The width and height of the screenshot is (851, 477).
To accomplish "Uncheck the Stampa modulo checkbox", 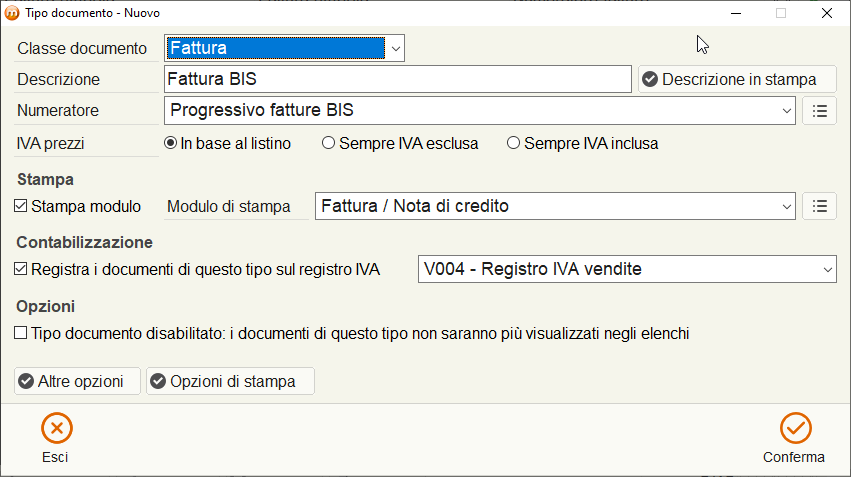I will [21, 206].
